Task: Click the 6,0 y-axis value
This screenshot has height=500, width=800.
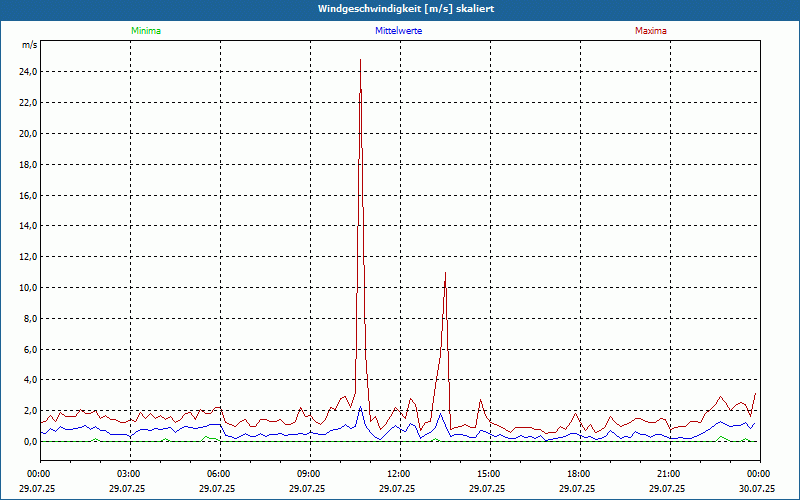Action: pos(31,349)
